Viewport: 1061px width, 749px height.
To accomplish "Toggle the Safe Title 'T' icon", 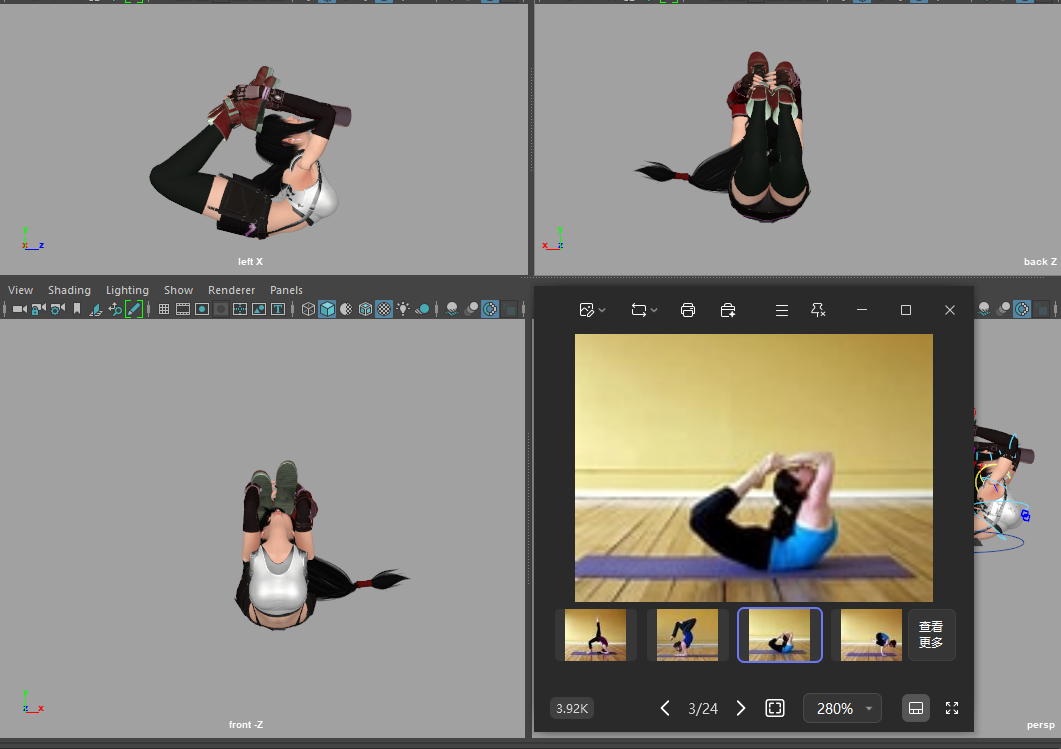I will [x=277, y=309].
